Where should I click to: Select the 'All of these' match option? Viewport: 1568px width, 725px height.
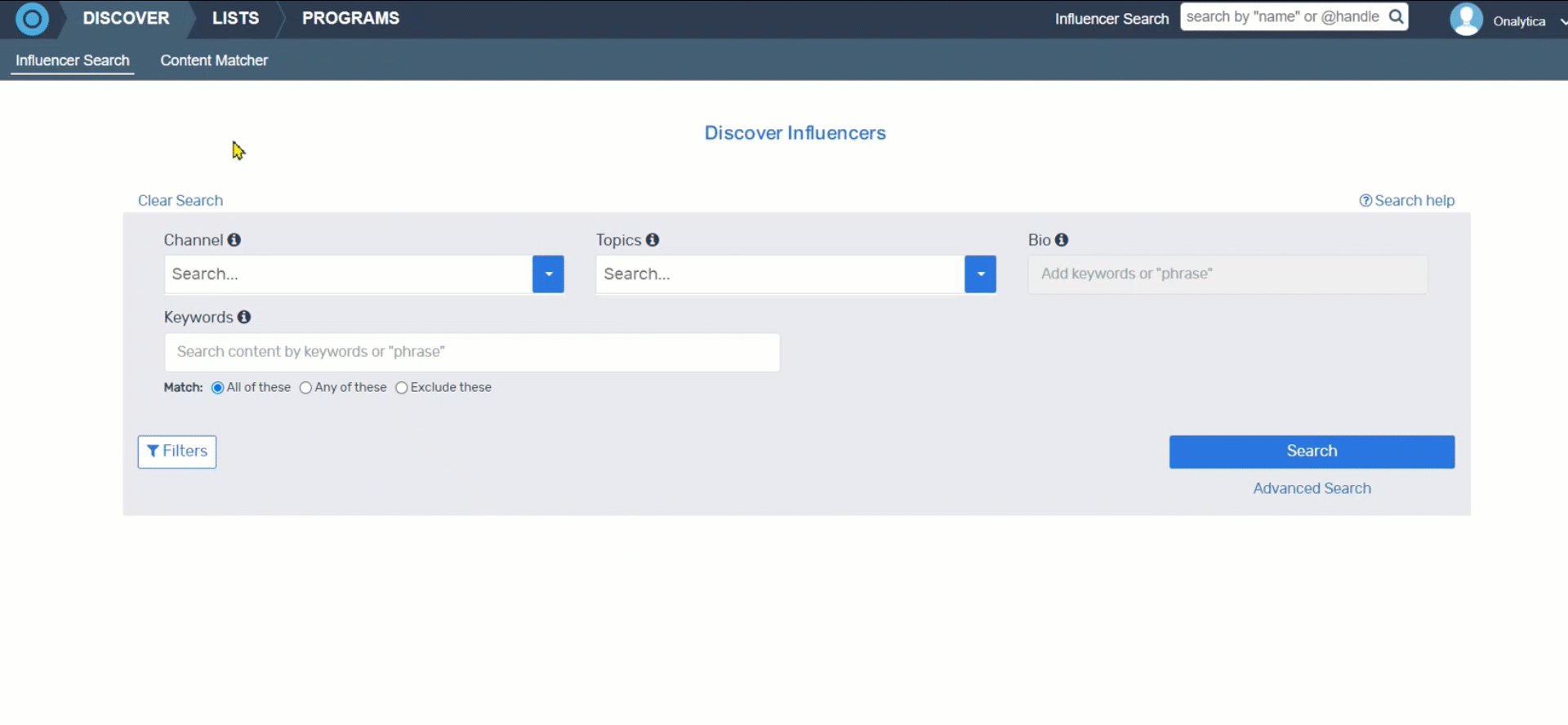pyautogui.click(x=218, y=388)
